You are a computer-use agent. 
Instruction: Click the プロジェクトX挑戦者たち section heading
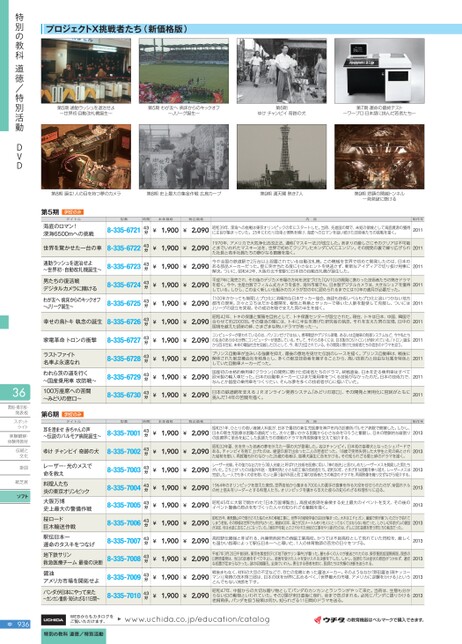pyautogui.click(x=117, y=29)
